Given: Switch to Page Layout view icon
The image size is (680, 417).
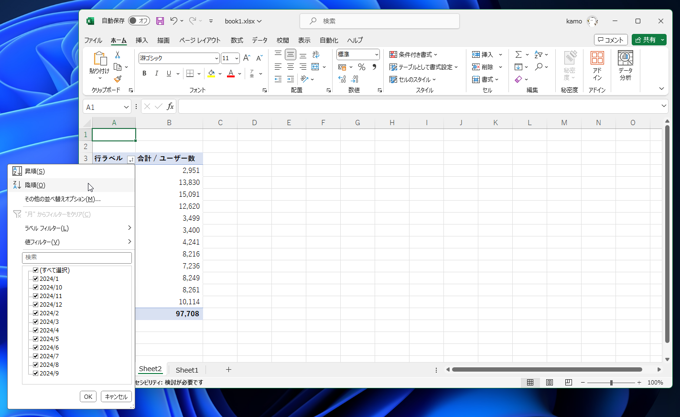Looking at the screenshot, I should click(x=549, y=382).
